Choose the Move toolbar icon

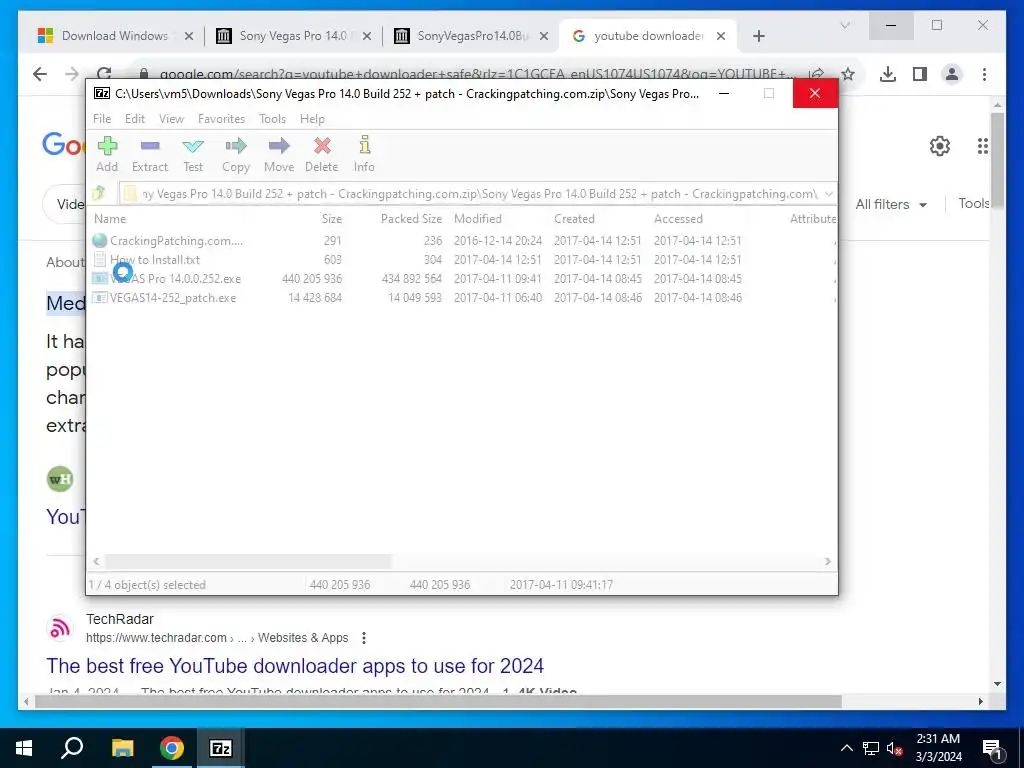(x=279, y=146)
